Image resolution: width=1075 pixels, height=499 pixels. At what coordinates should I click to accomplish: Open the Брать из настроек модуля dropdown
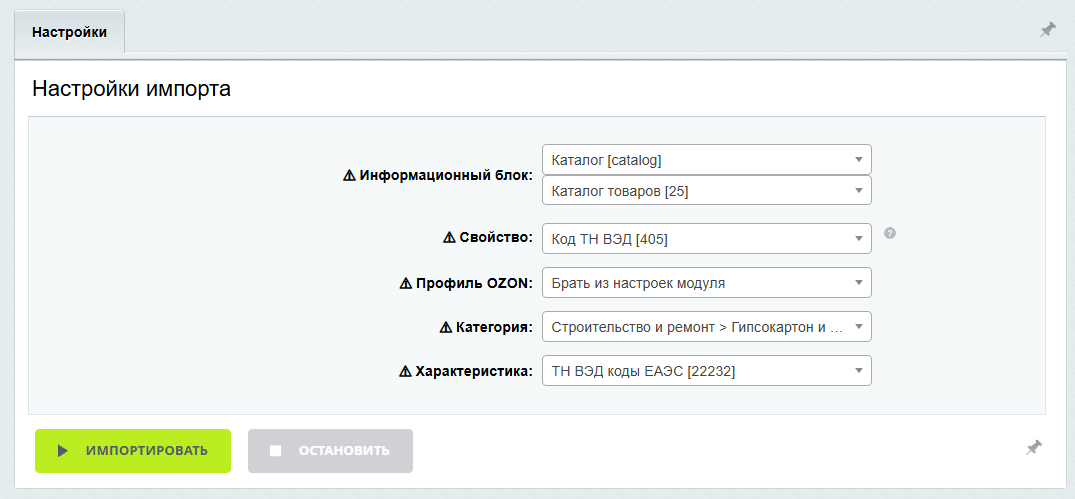coord(707,282)
